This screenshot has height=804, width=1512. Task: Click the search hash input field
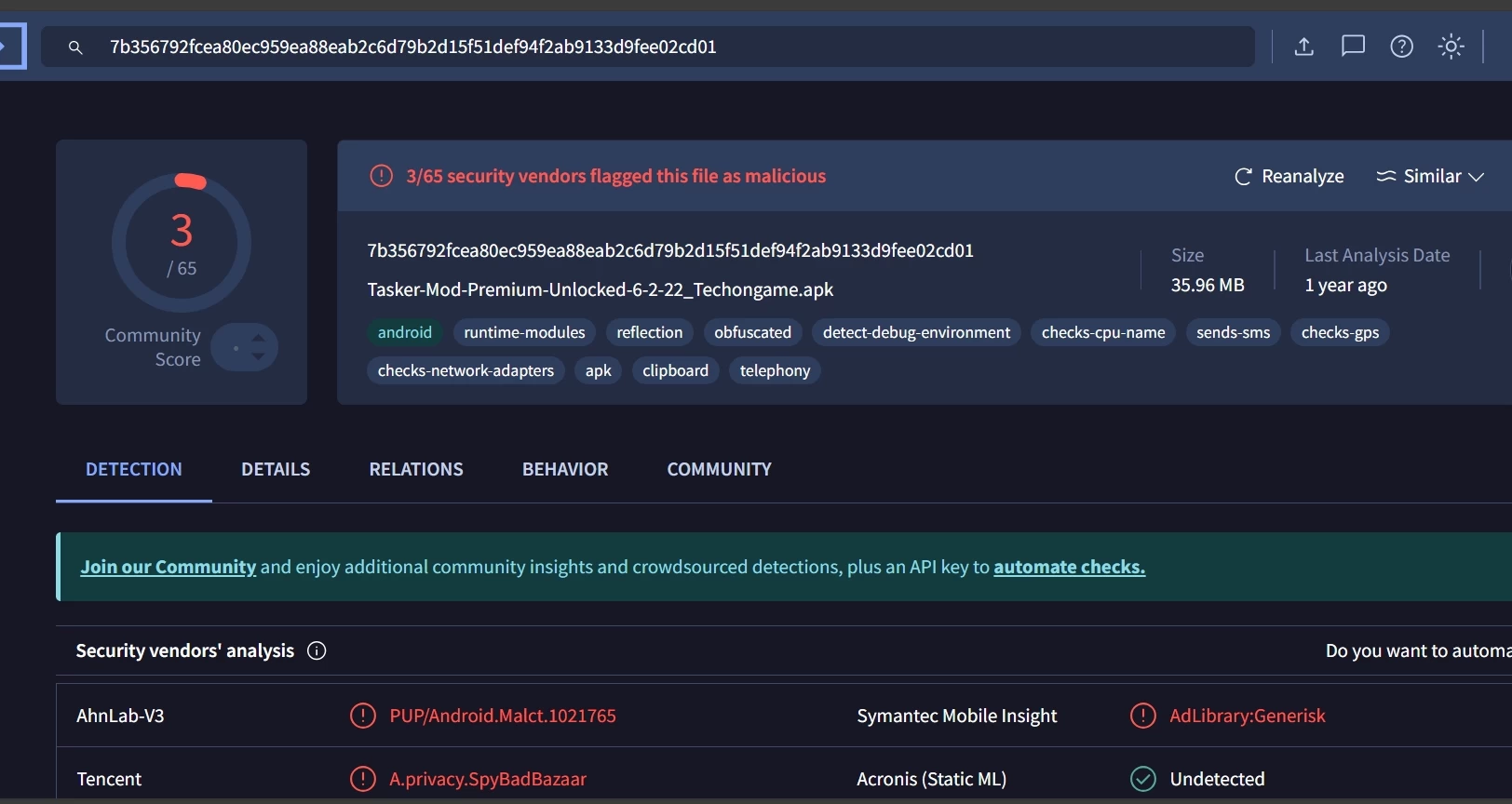pyautogui.click(x=647, y=47)
